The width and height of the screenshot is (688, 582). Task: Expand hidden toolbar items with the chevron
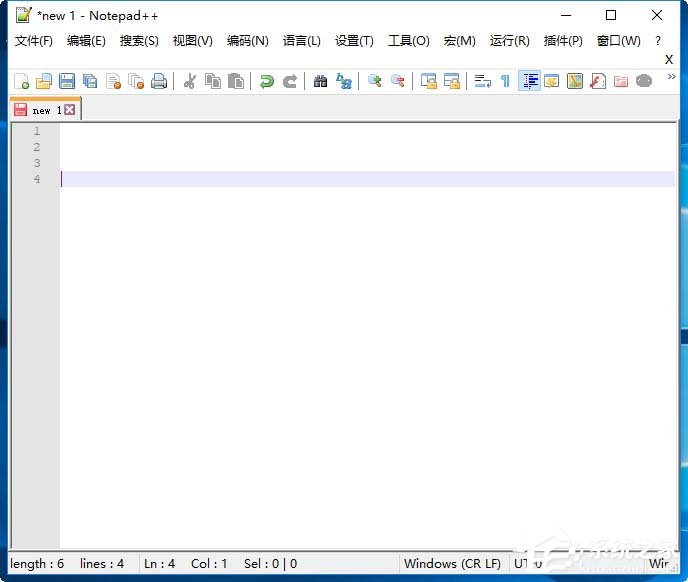click(x=671, y=77)
